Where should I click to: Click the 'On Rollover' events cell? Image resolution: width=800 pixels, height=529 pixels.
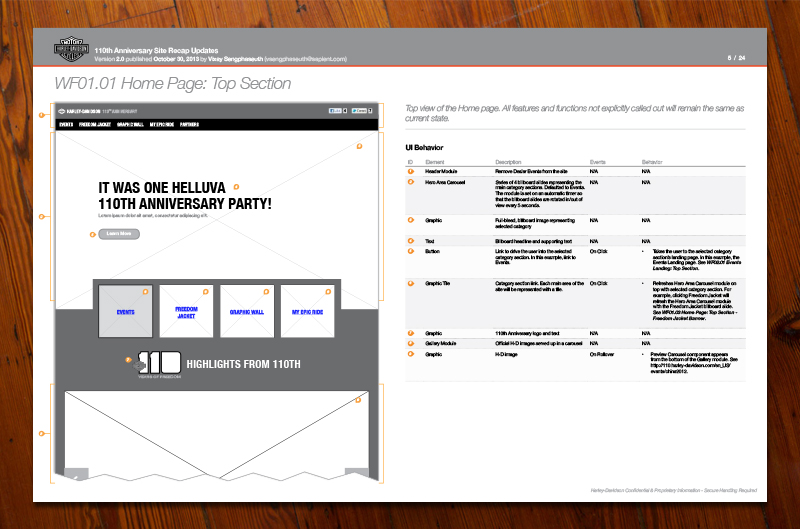(602, 354)
